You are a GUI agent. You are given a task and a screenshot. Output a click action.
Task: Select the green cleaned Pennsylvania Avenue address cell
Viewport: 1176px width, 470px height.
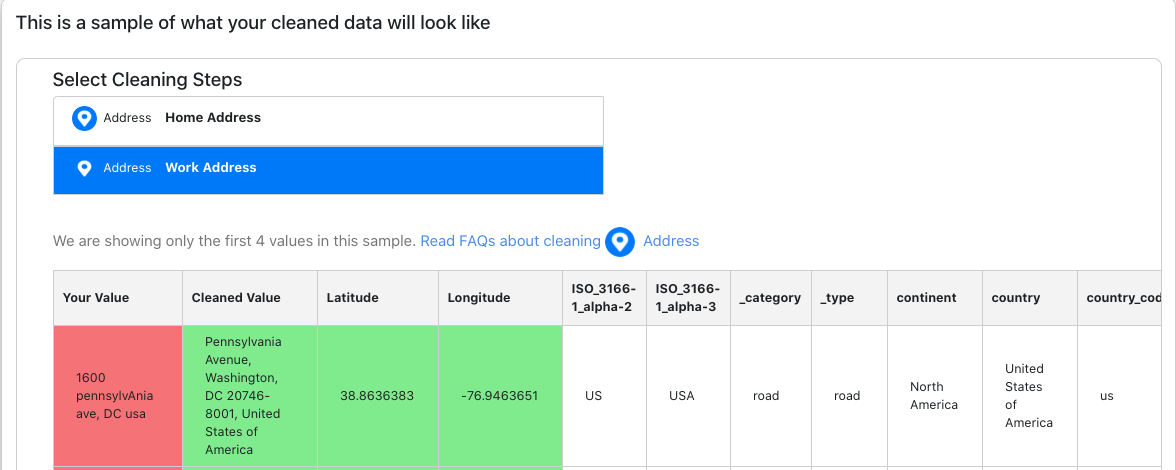250,396
